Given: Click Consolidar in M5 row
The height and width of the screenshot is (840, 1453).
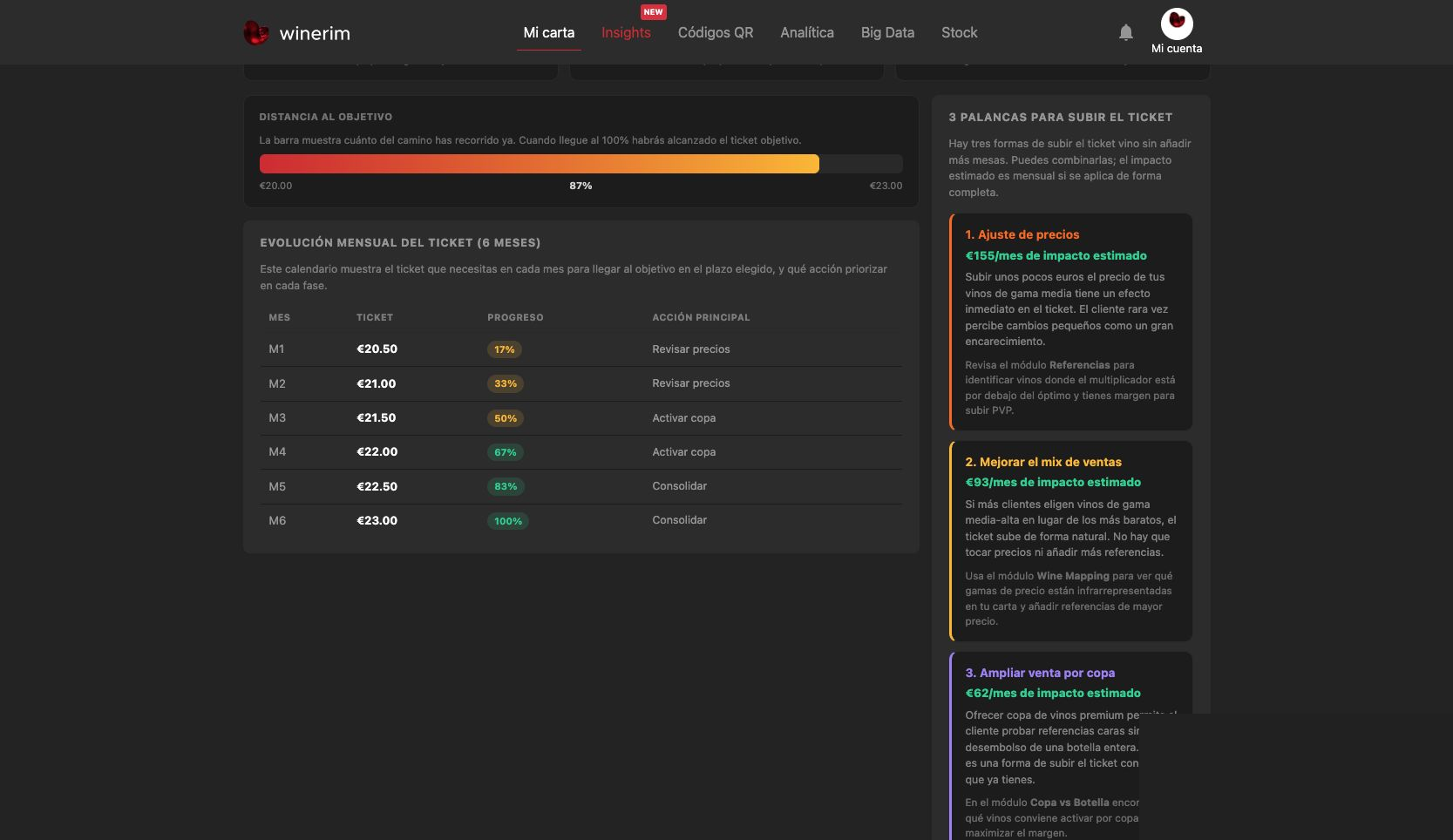Looking at the screenshot, I should click(x=680, y=485).
